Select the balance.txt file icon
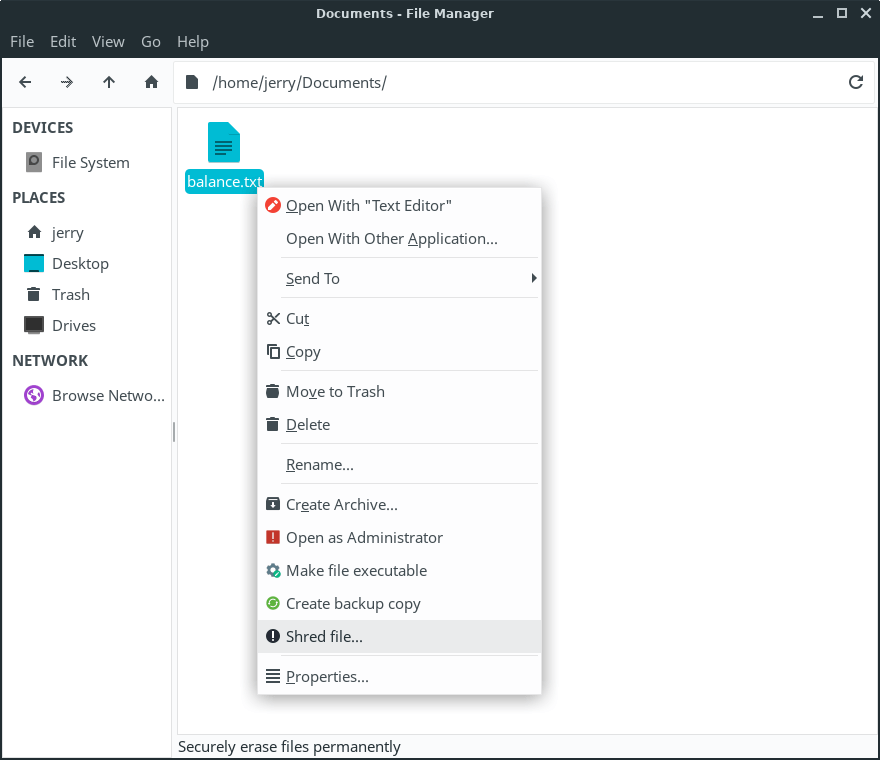The width and height of the screenshot is (880, 760). (x=224, y=143)
